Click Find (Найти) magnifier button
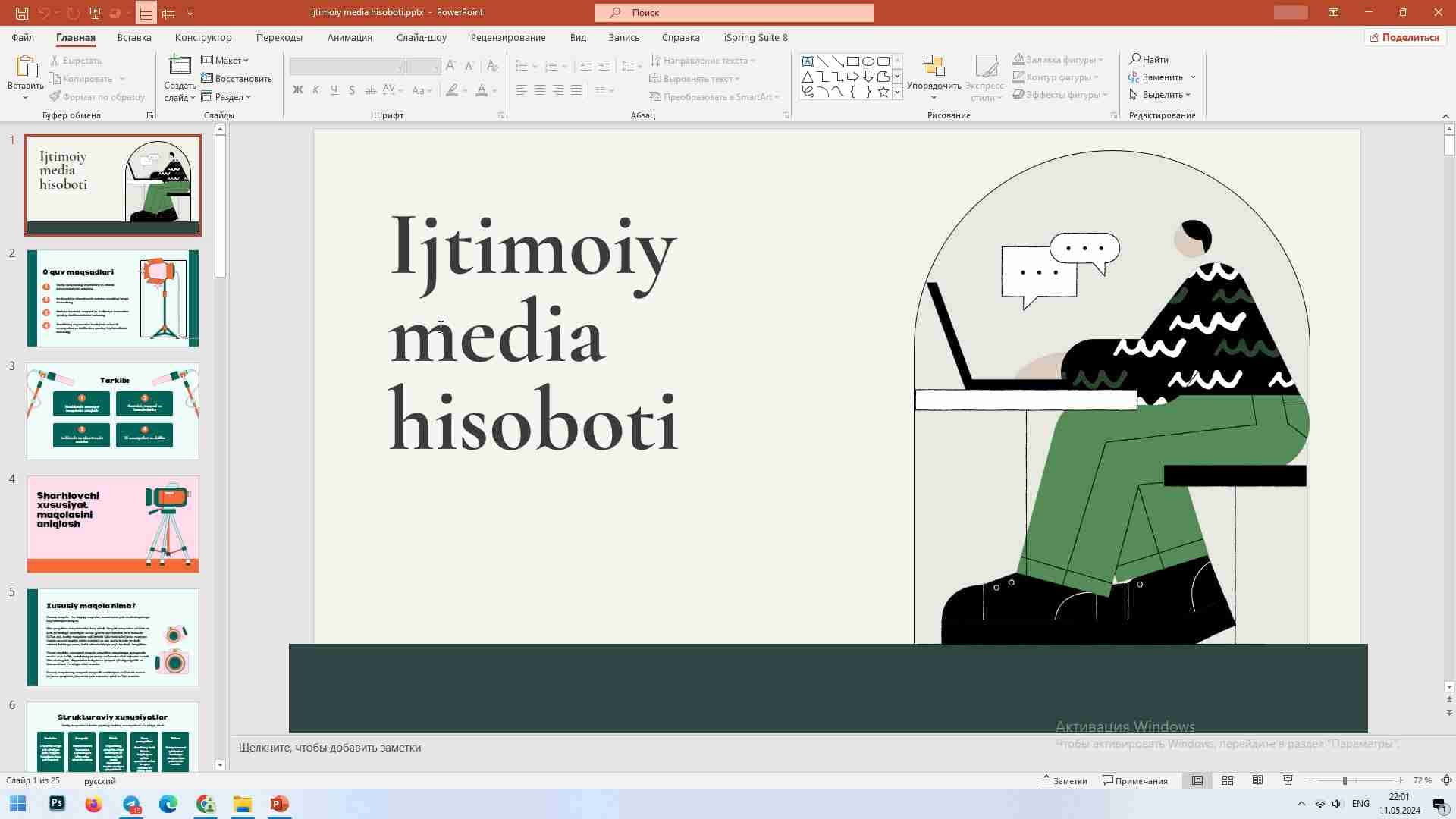Image resolution: width=1456 pixels, height=819 pixels. (x=1149, y=59)
